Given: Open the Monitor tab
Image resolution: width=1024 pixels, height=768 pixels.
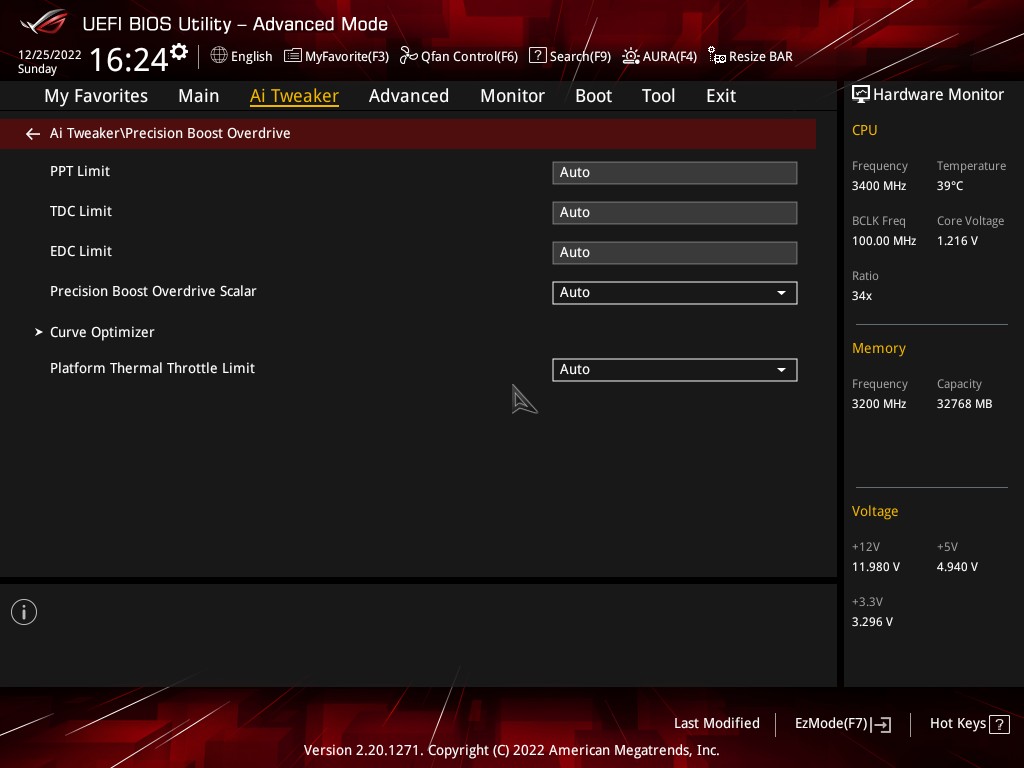Looking at the screenshot, I should pos(513,96).
